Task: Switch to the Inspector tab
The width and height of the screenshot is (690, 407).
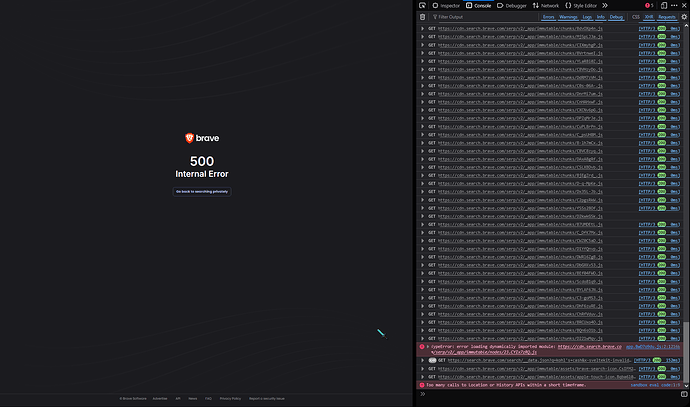Action: [446, 5]
